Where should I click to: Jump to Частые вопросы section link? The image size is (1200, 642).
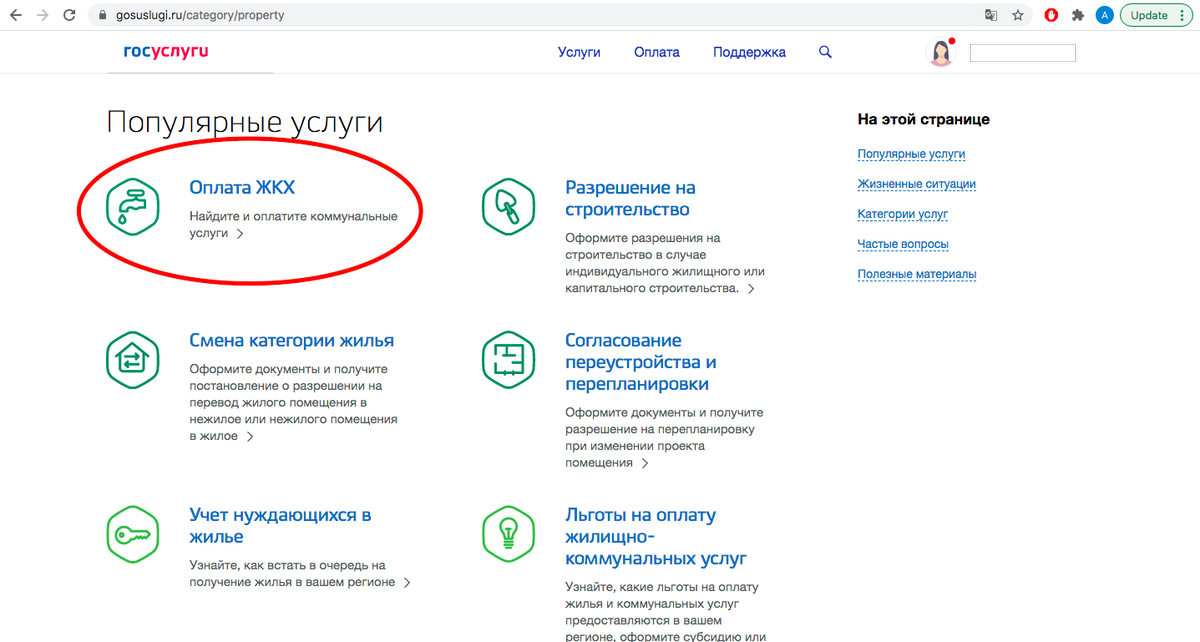pyautogui.click(x=902, y=244)
